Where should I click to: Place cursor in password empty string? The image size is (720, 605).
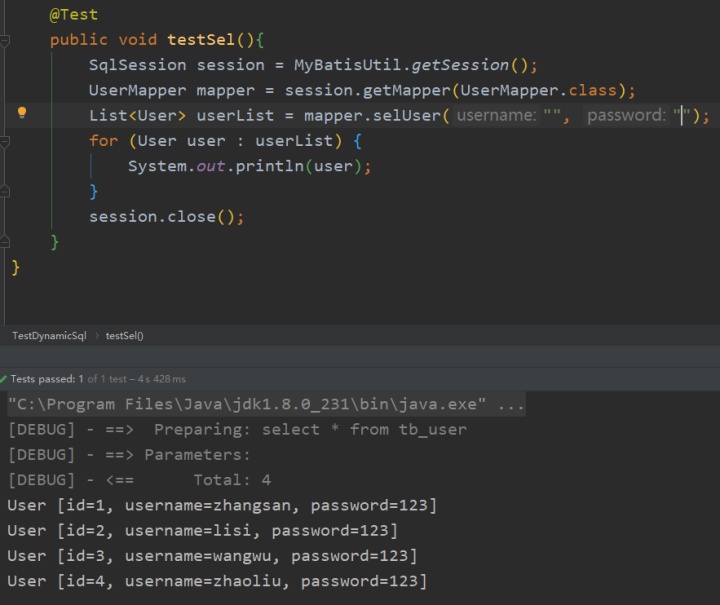(x=682, y=115)
